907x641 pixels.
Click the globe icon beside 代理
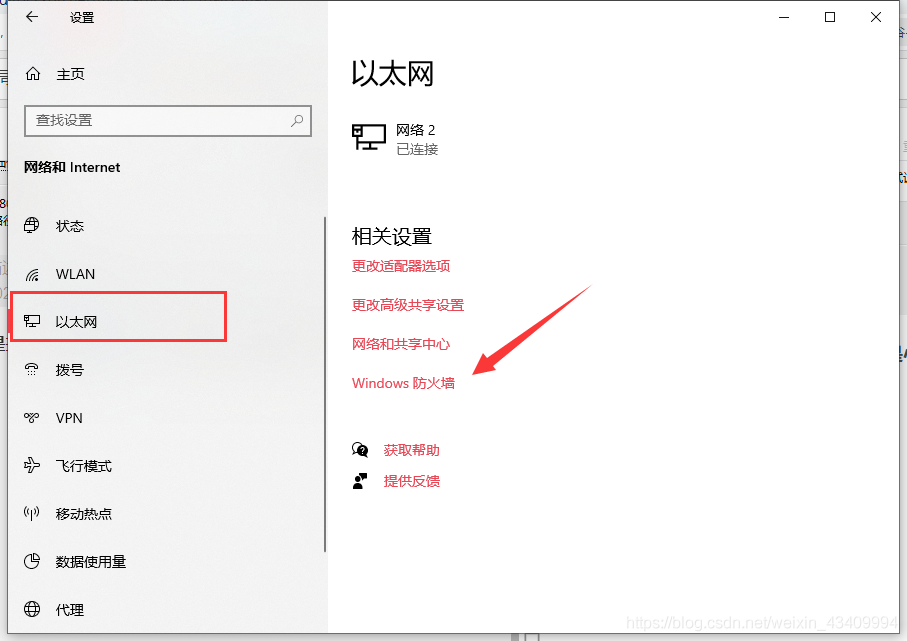click(32, 609)
